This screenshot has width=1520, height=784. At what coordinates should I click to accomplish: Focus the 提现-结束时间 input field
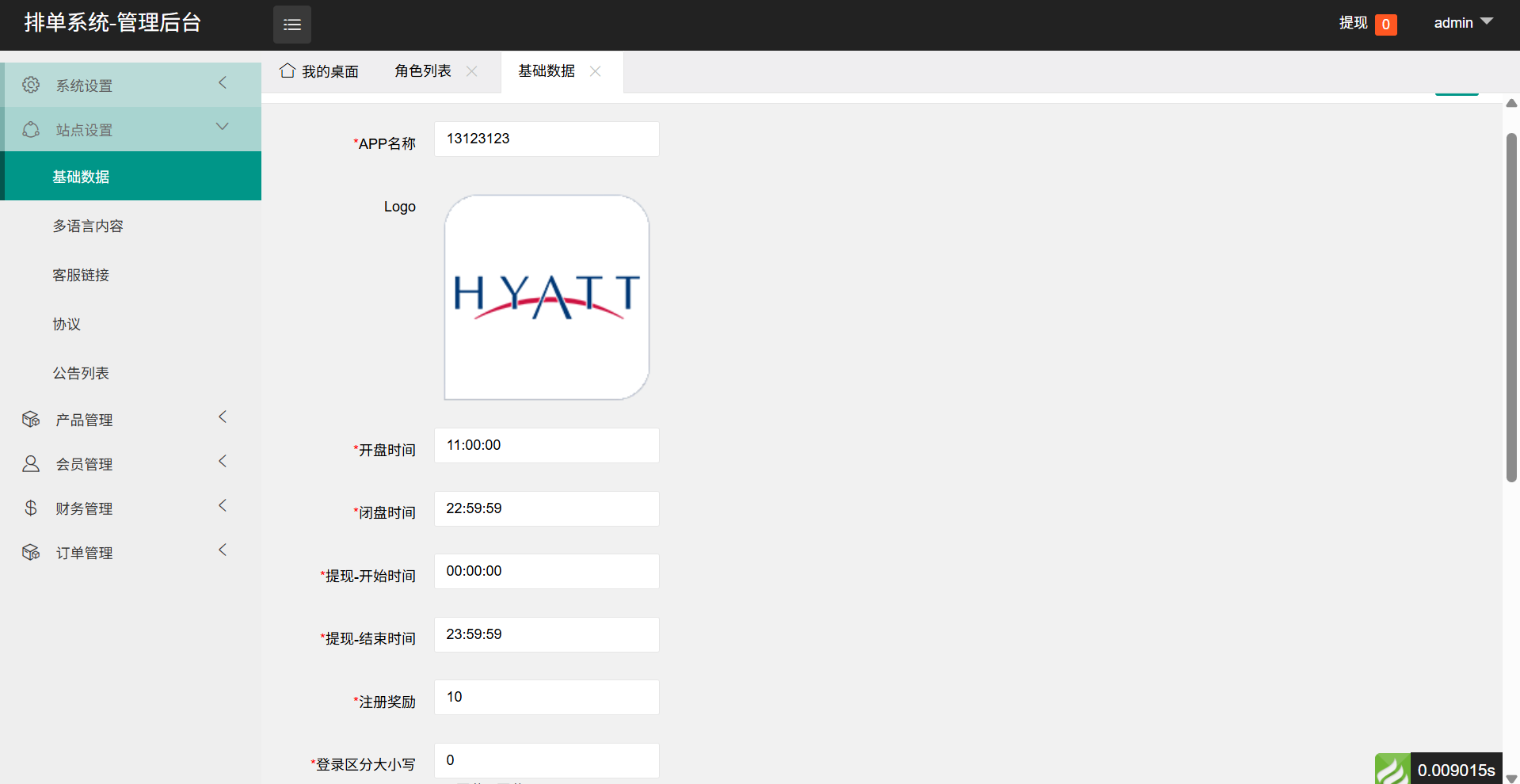[547, 634]
